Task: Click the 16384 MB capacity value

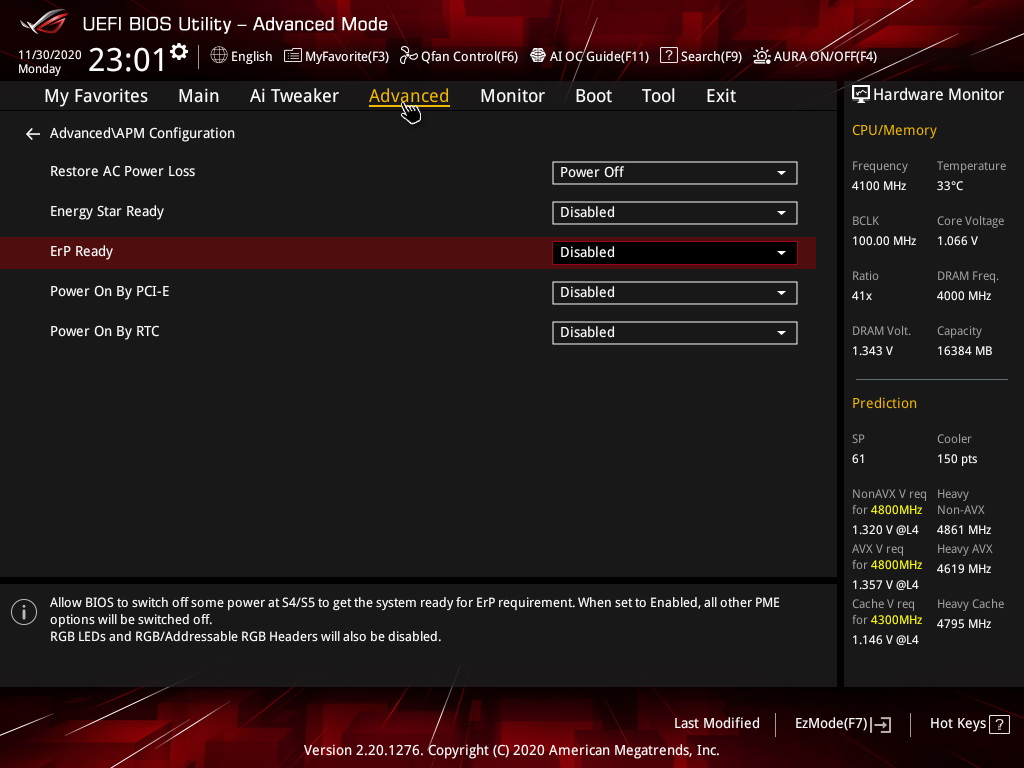Action: (965, 351)
